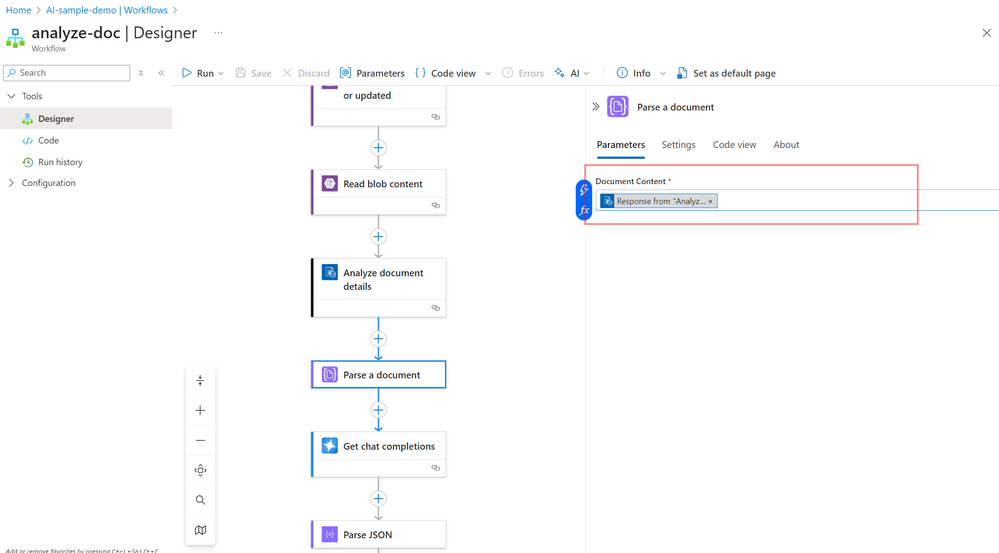The width and height of the screenshot is (999, 553).
Task: Close the Designer blade with X
Action: click(x=986, y=33)
